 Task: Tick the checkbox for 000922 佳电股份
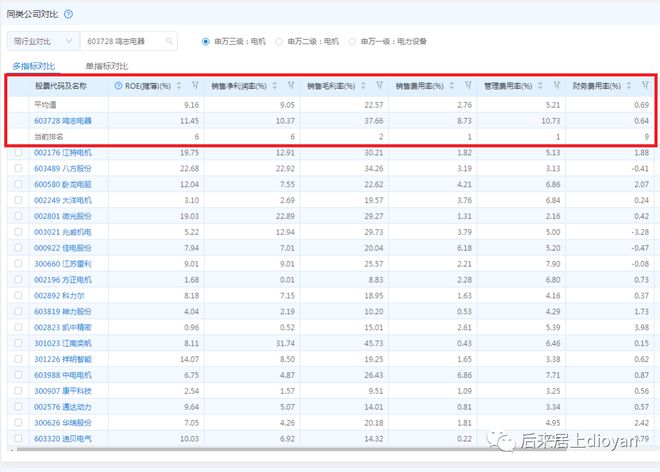(x=19, y=248)
